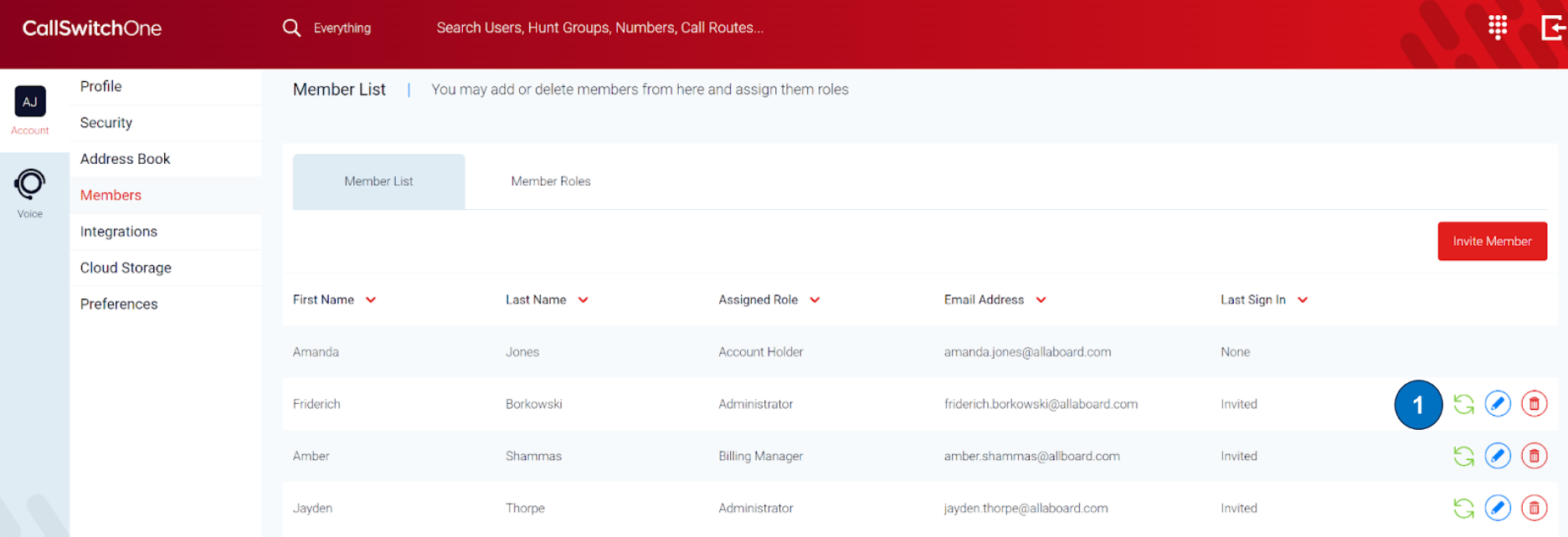The image size is (1568, 537).
Task: Click the Member List page heading
Action: click(x=339, y=89)
